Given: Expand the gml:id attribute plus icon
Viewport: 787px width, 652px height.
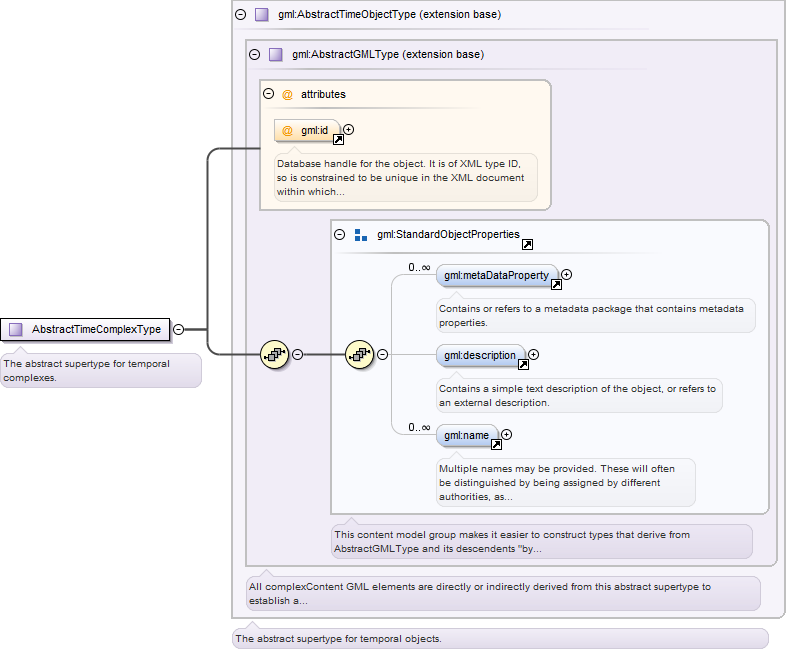Looking at the screenshot, I should (348, 129).
